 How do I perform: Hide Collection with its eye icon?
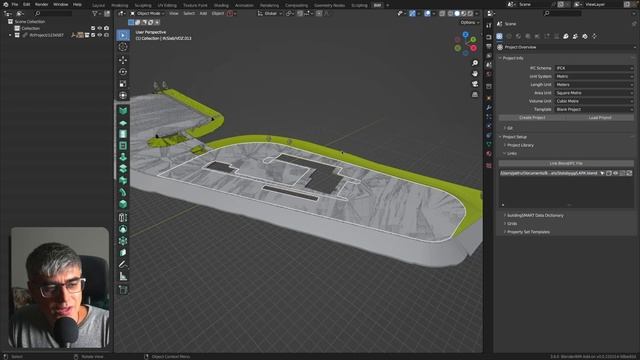coord(100,28)
